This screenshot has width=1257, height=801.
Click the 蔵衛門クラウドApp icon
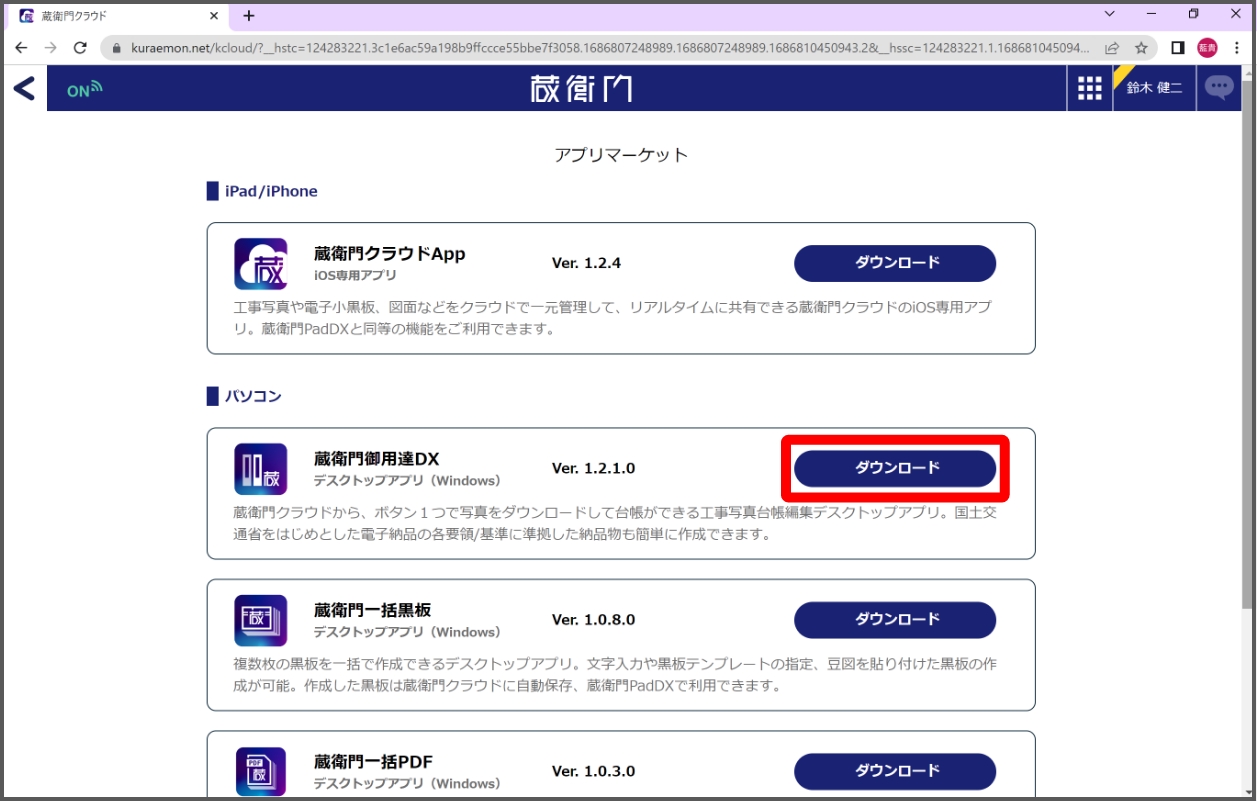click(x=261, y=264)
